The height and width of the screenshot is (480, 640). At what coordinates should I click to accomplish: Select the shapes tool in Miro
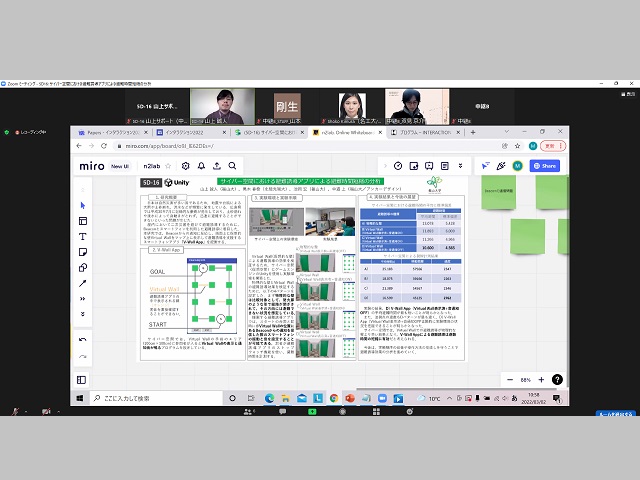[x=83, y=267]
